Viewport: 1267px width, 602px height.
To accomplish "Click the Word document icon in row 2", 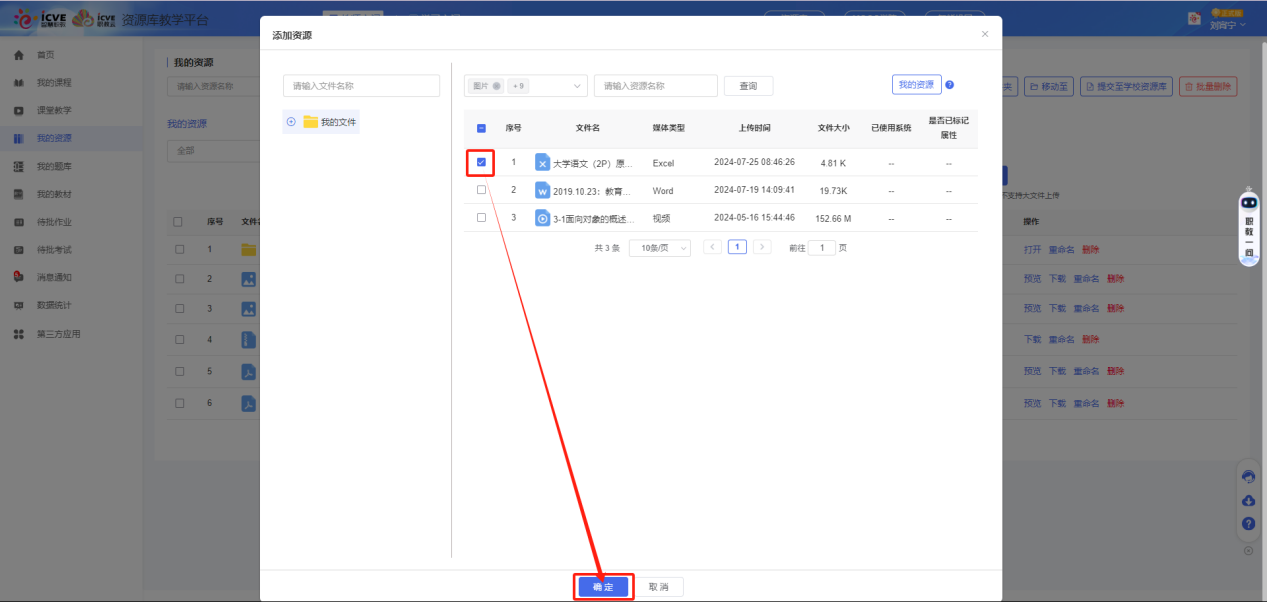I will tap(542, 190).
